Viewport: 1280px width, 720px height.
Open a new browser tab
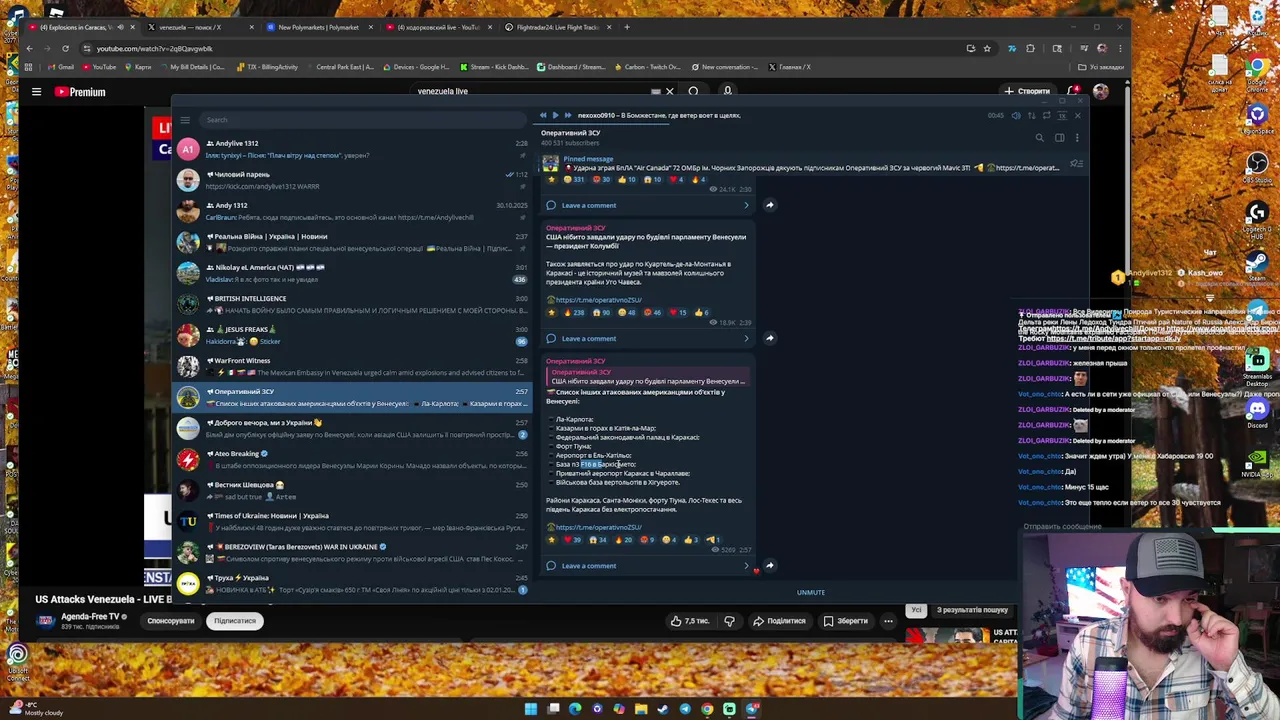click(x=627, y=27)
